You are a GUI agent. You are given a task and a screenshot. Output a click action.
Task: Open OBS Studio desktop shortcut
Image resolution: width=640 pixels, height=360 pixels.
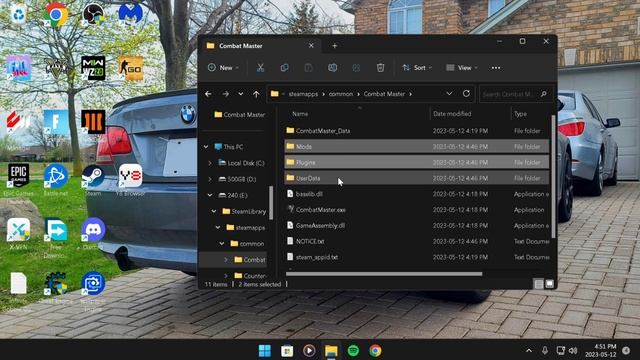coord(93,15)
